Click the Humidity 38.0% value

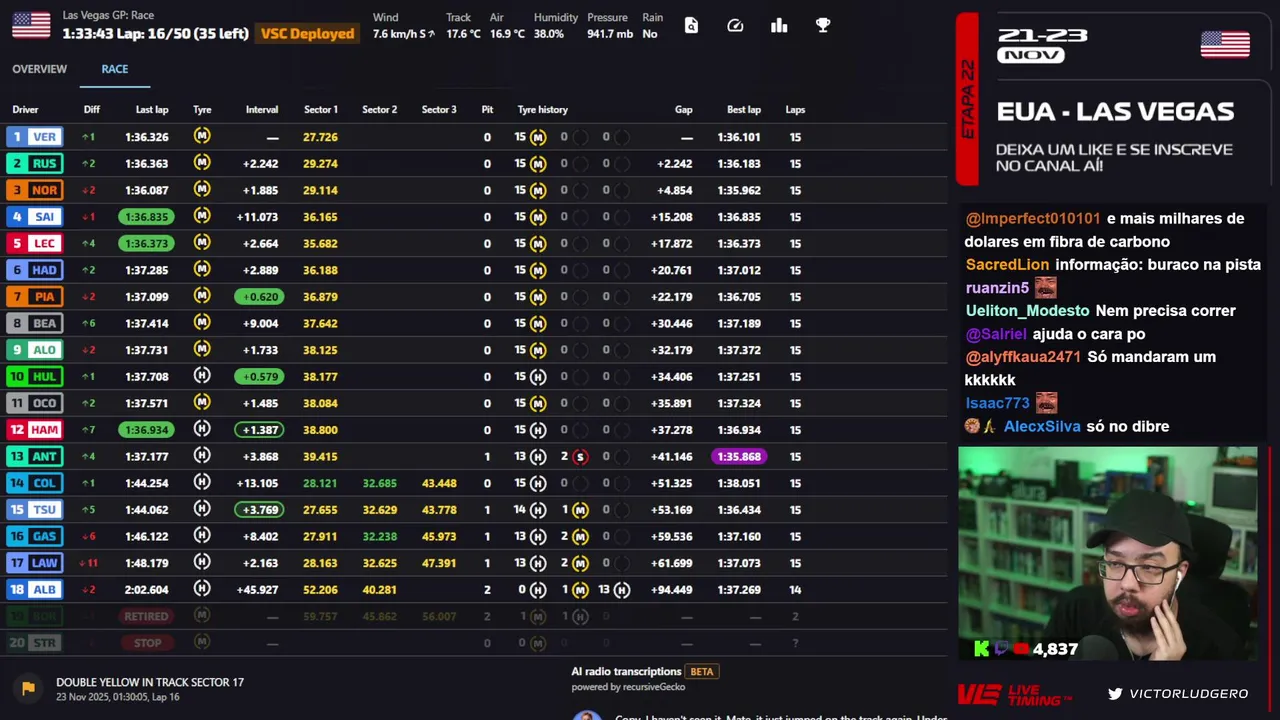coord(549,34)
